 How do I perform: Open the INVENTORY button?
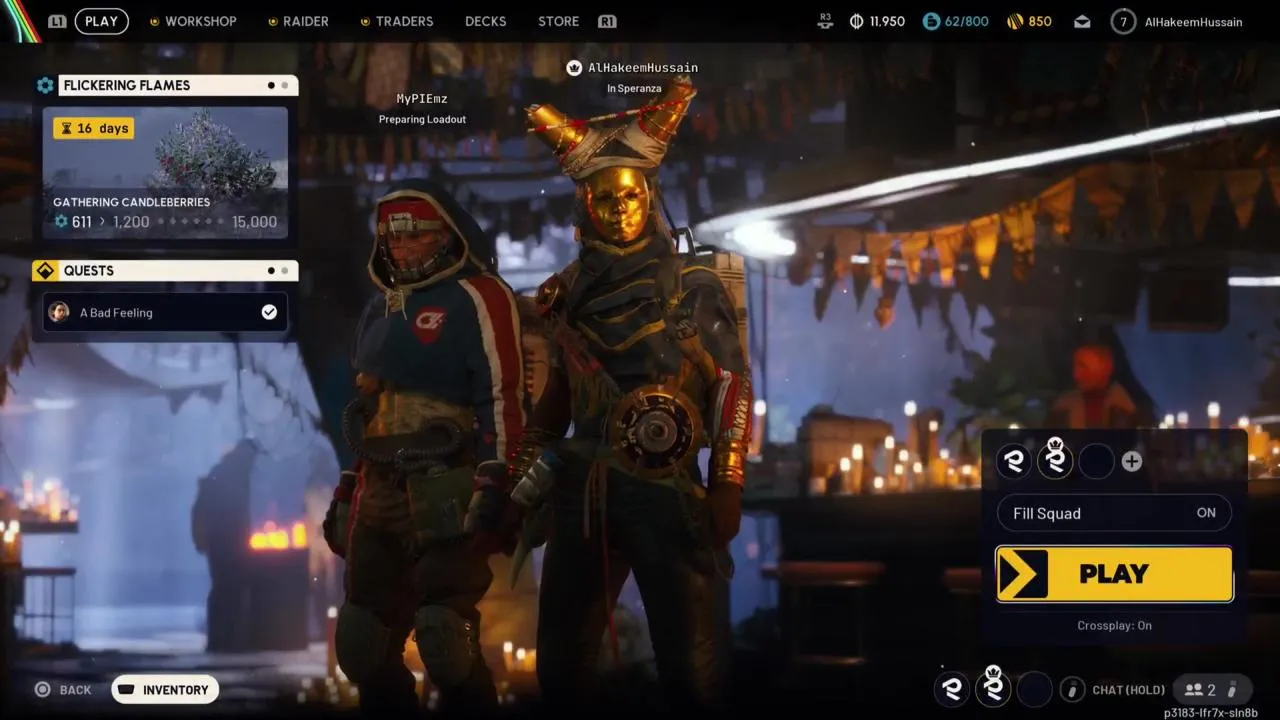[165, 690]
